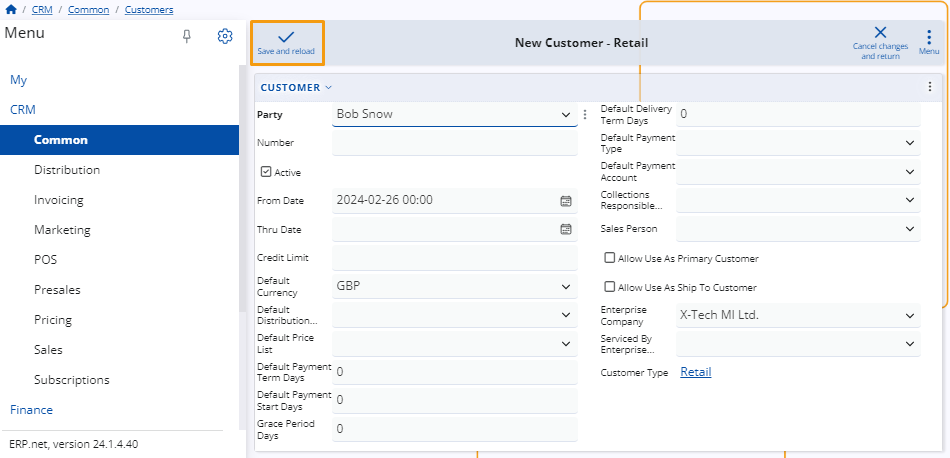
Task: Open menu settings gear icon
Action: pyautogui.click(x=225, y=36)
